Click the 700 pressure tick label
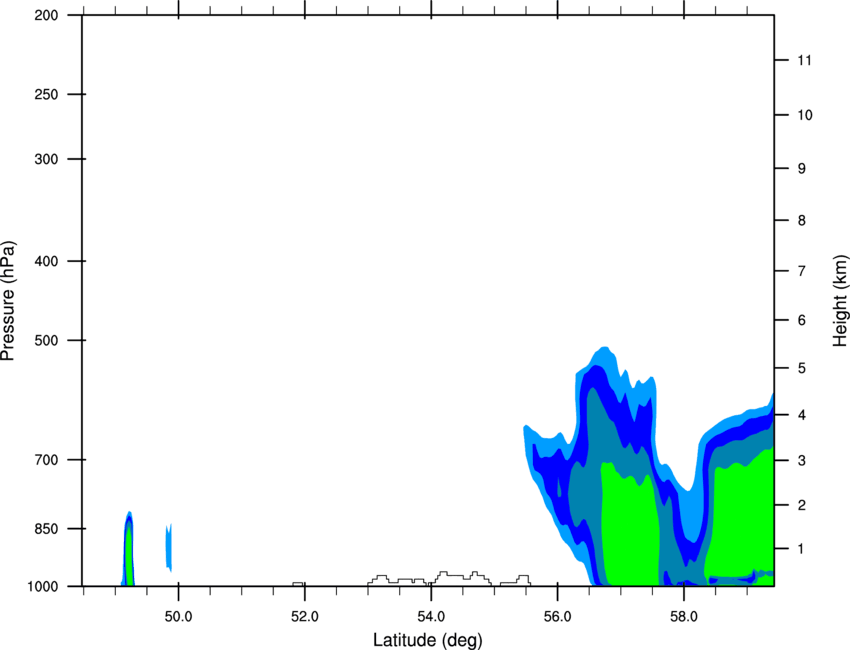This screenshot has width=850, height=650. [47, 459]
